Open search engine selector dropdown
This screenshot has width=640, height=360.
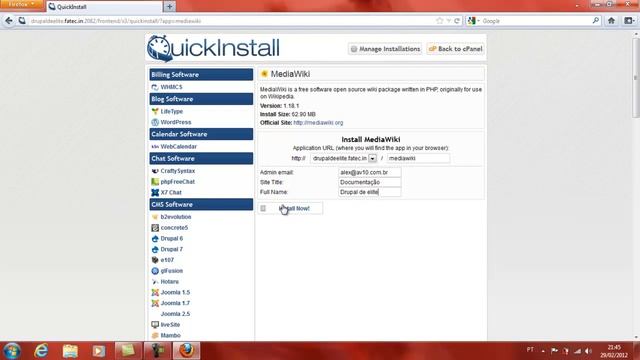473,21
